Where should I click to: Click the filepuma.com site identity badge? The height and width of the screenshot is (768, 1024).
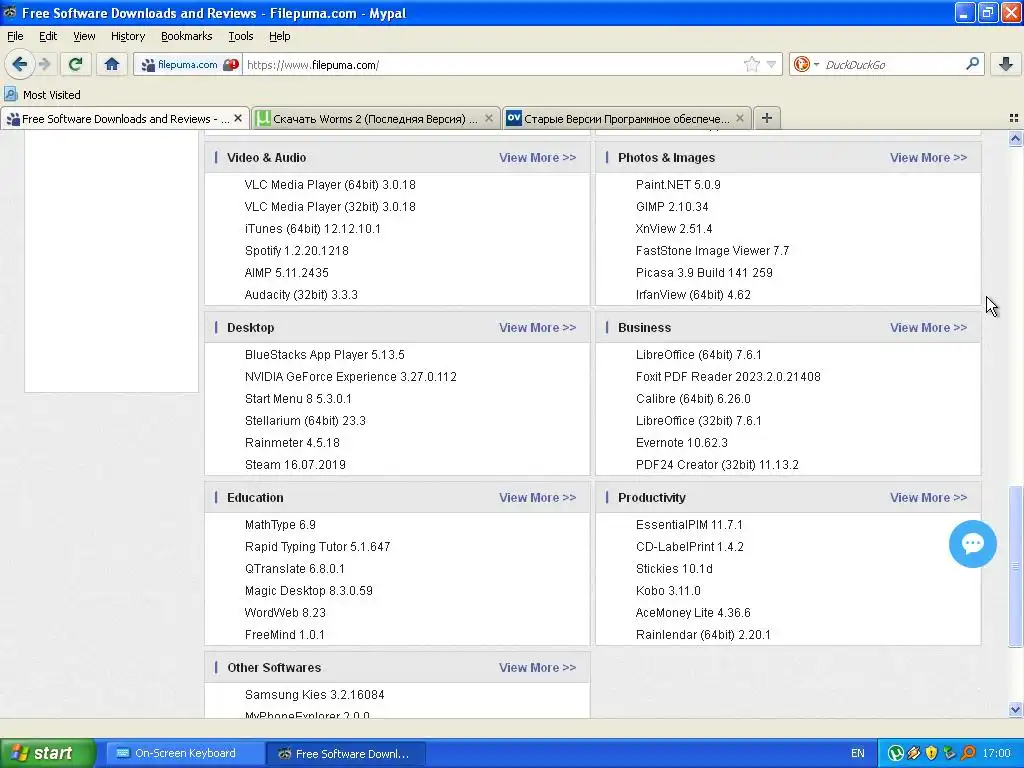point(188,65)
